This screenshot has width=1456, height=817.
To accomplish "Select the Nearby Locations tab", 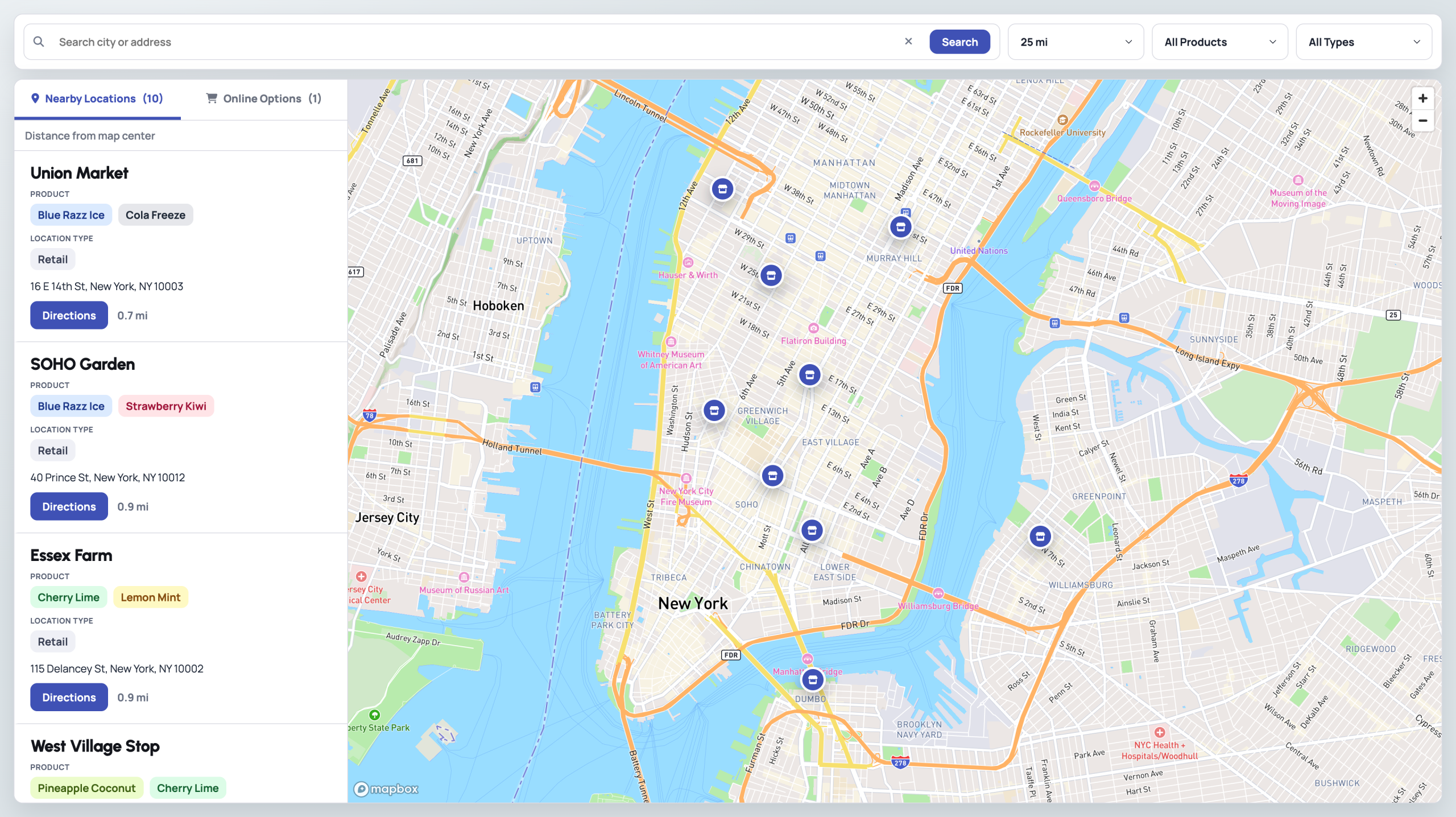I will click(97, 98).
